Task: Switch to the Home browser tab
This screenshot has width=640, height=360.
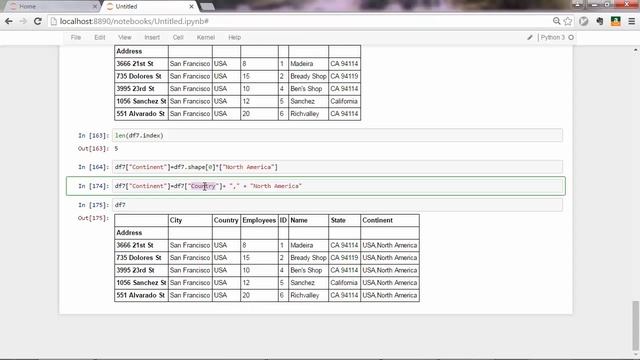Action: [x=53, y=7]
